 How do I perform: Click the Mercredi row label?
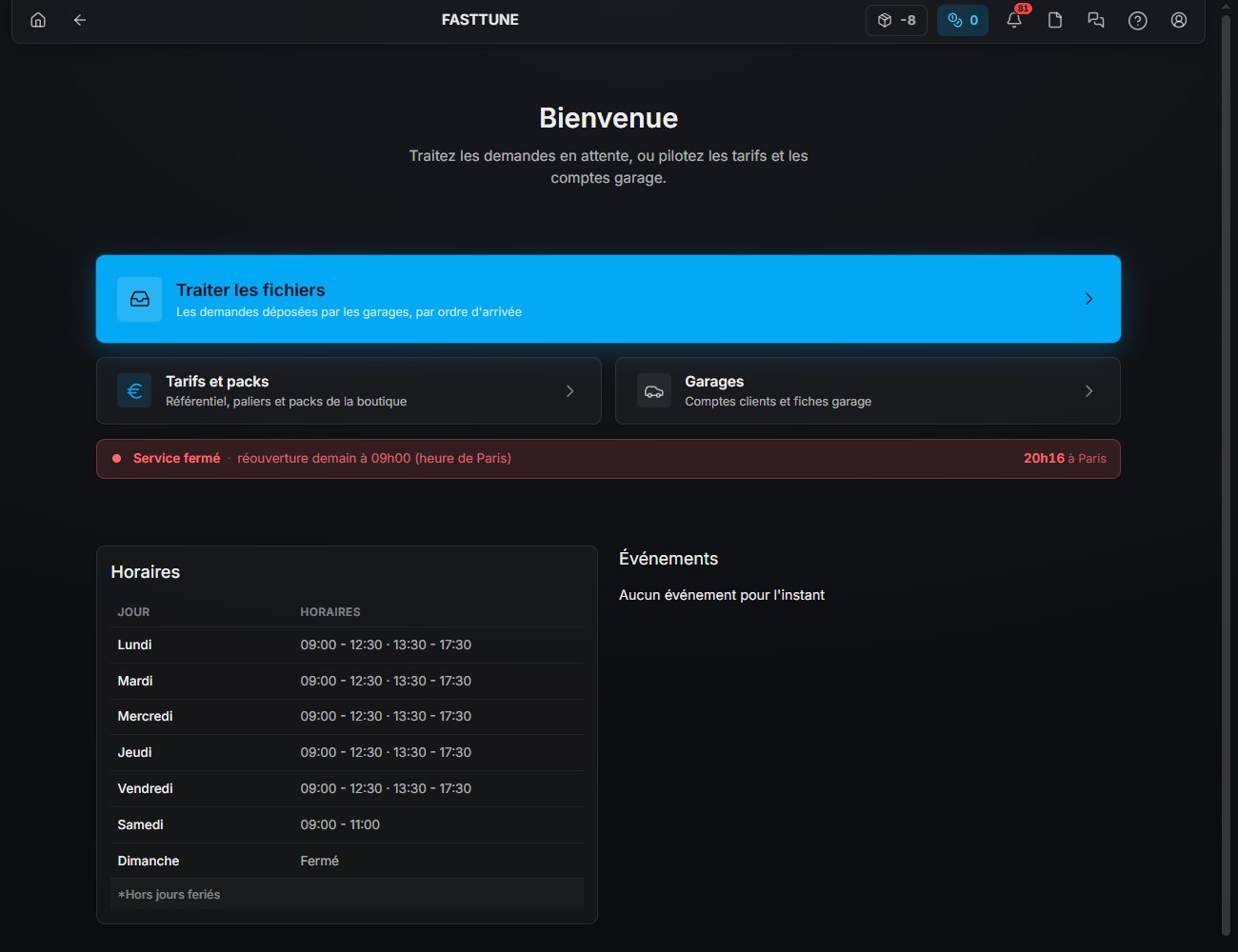pos(145,716)
